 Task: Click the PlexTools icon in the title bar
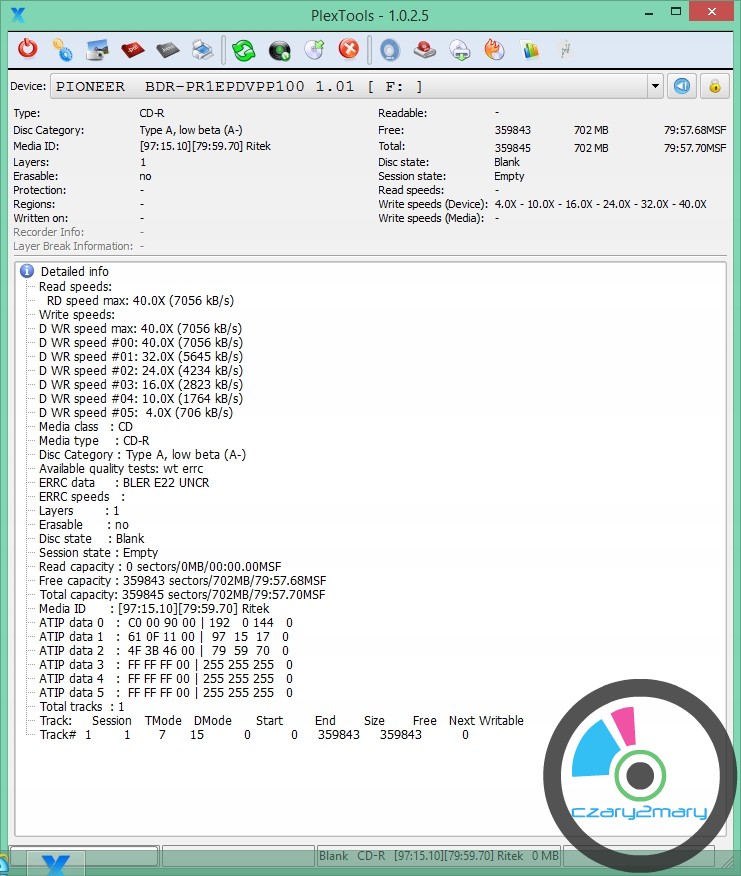point(15,13)
